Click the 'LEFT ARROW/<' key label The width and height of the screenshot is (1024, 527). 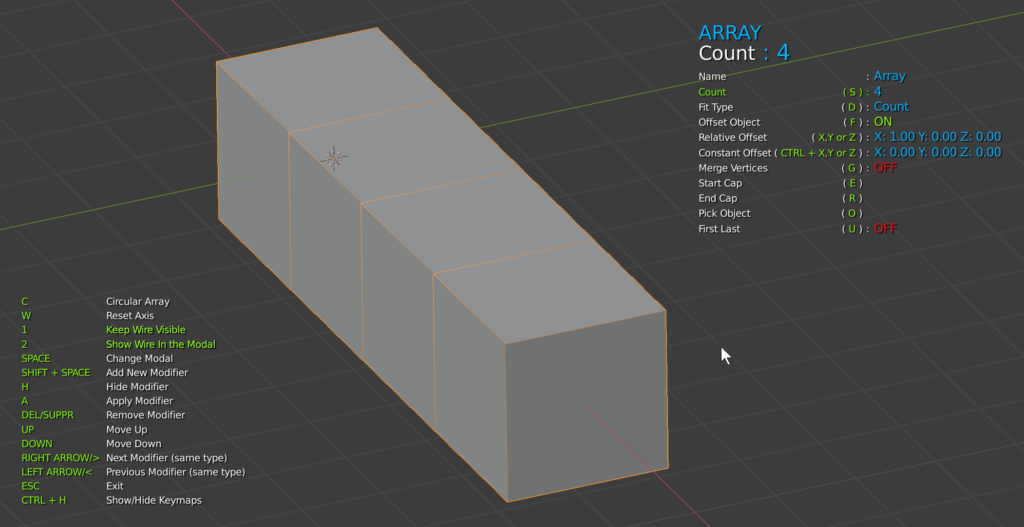57,472
